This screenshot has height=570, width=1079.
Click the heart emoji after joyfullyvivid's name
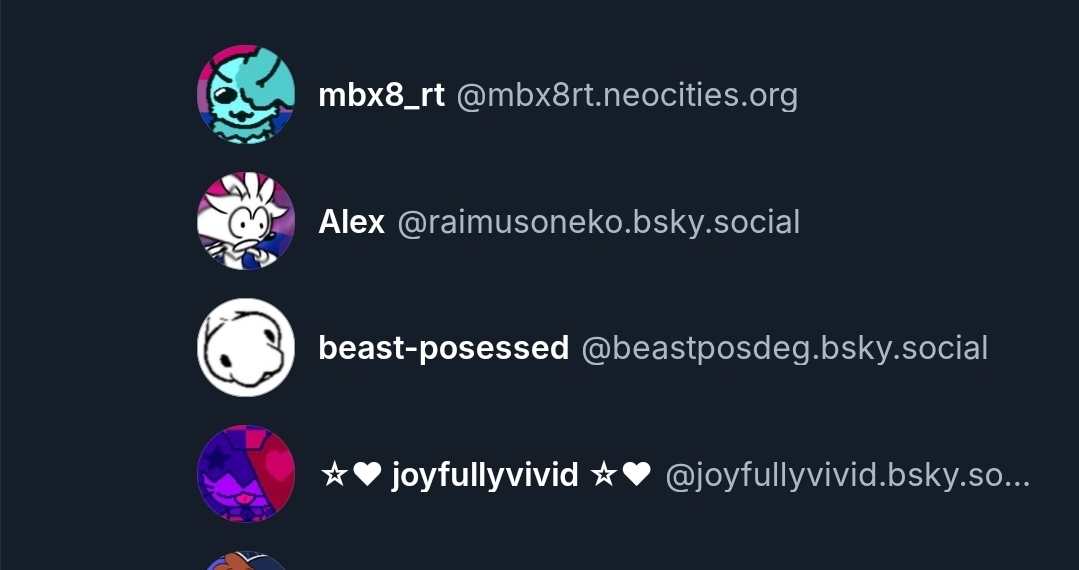click(637, 474)
